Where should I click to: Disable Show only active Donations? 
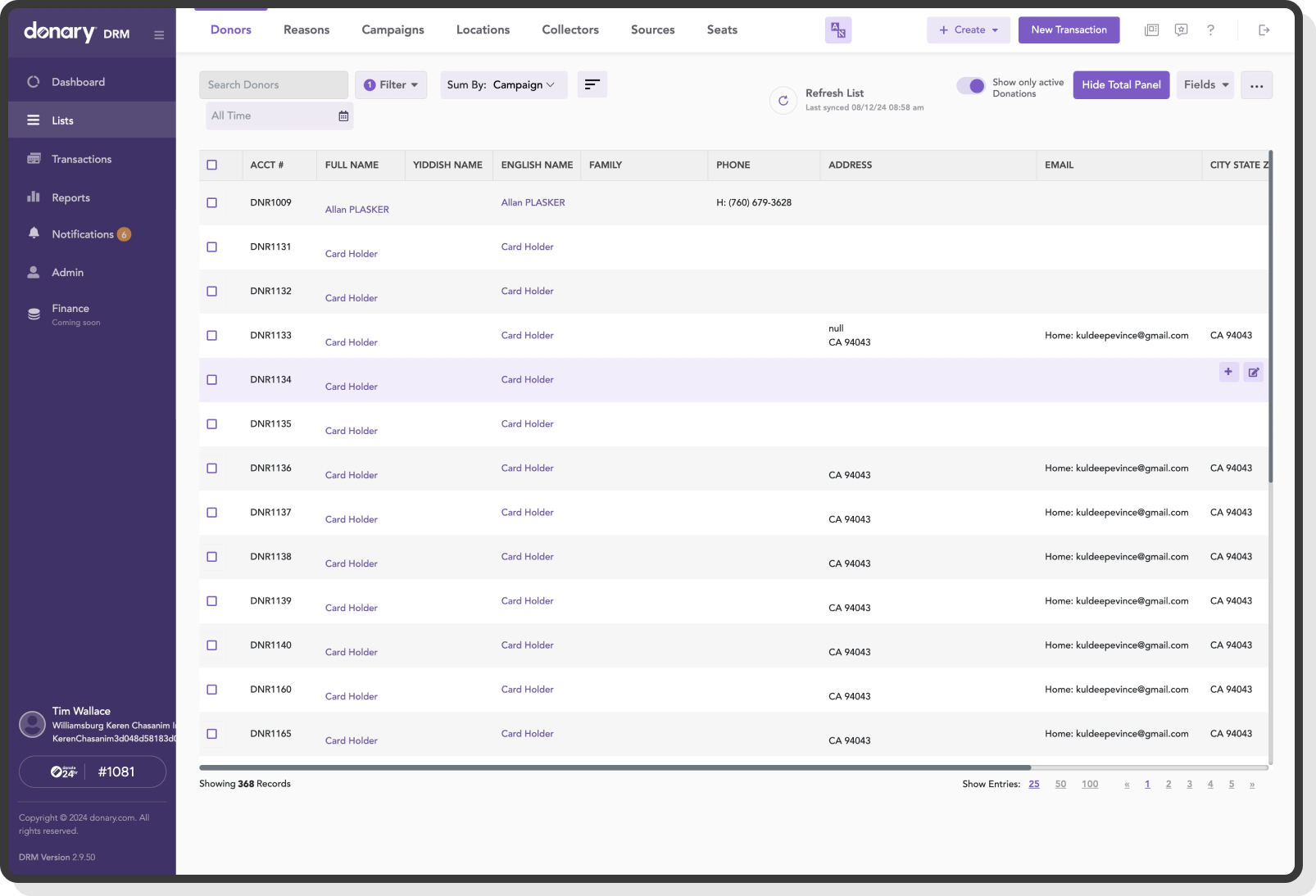coord(972,85)
